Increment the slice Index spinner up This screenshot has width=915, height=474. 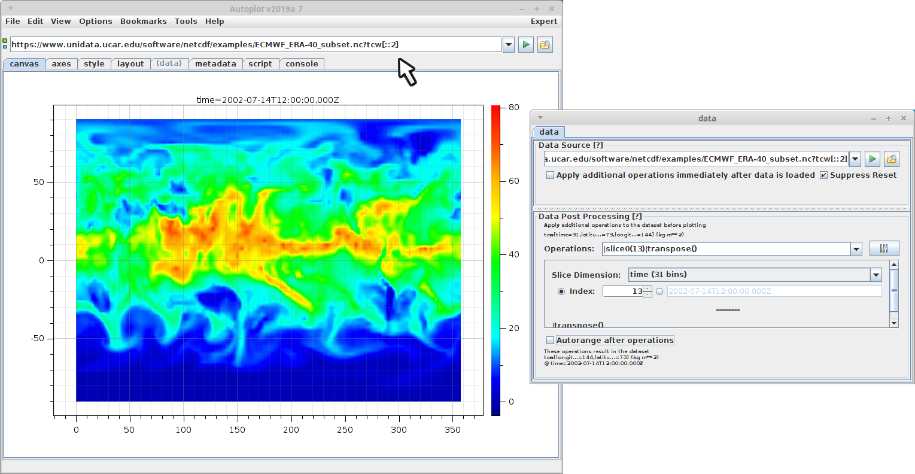click(647, 288)
